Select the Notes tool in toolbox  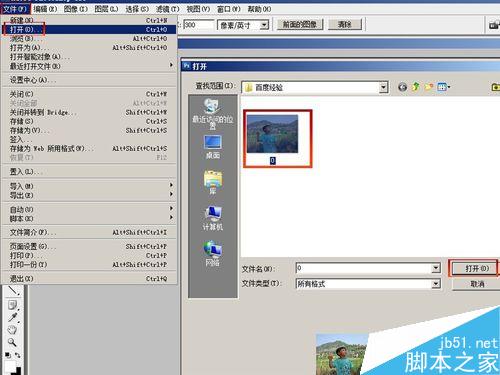pos(13,305)
